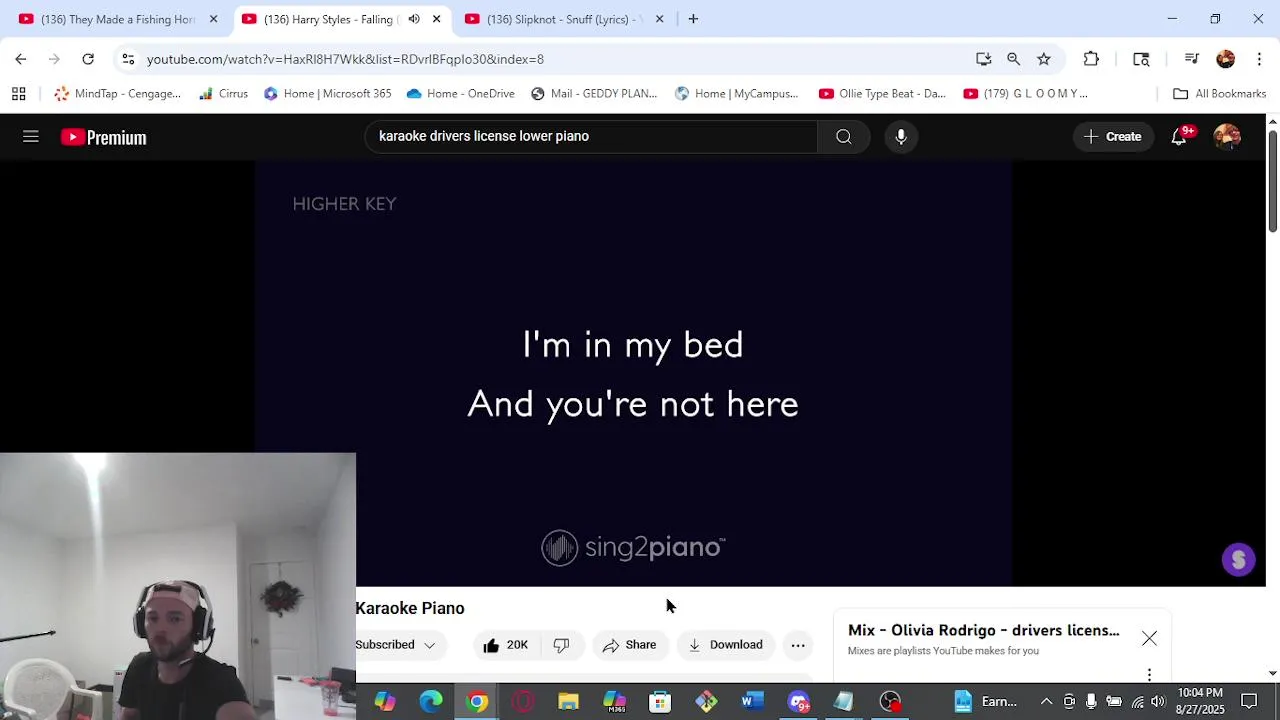Screen dimensions: 1280x720
Task: Focus the YouTube search field
Action: point(592,137)
